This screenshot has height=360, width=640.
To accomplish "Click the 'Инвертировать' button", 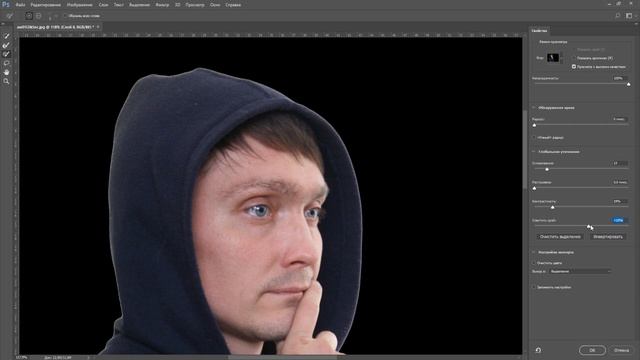I will 608,237.
